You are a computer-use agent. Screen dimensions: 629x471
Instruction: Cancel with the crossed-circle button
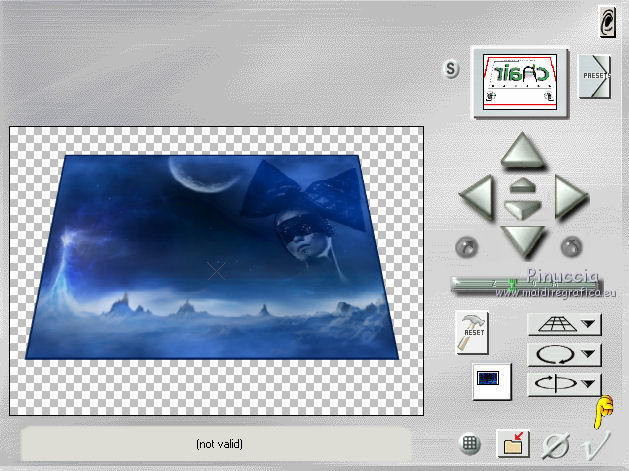tap(556, 446)
